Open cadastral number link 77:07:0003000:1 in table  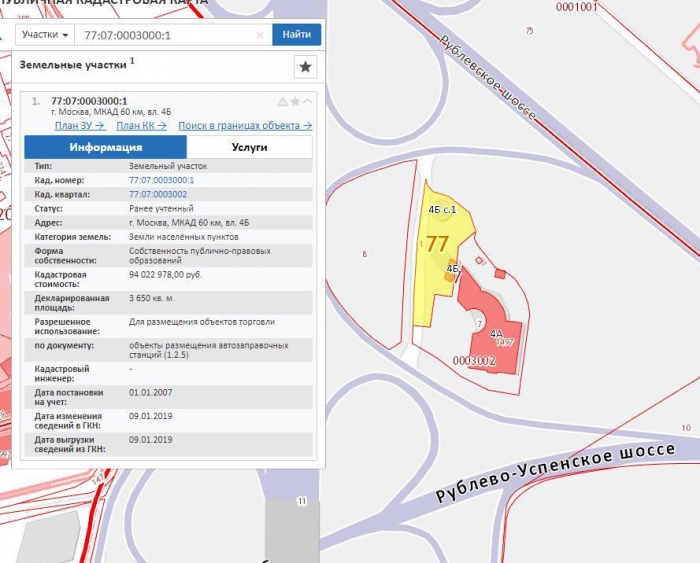point(161,180)
